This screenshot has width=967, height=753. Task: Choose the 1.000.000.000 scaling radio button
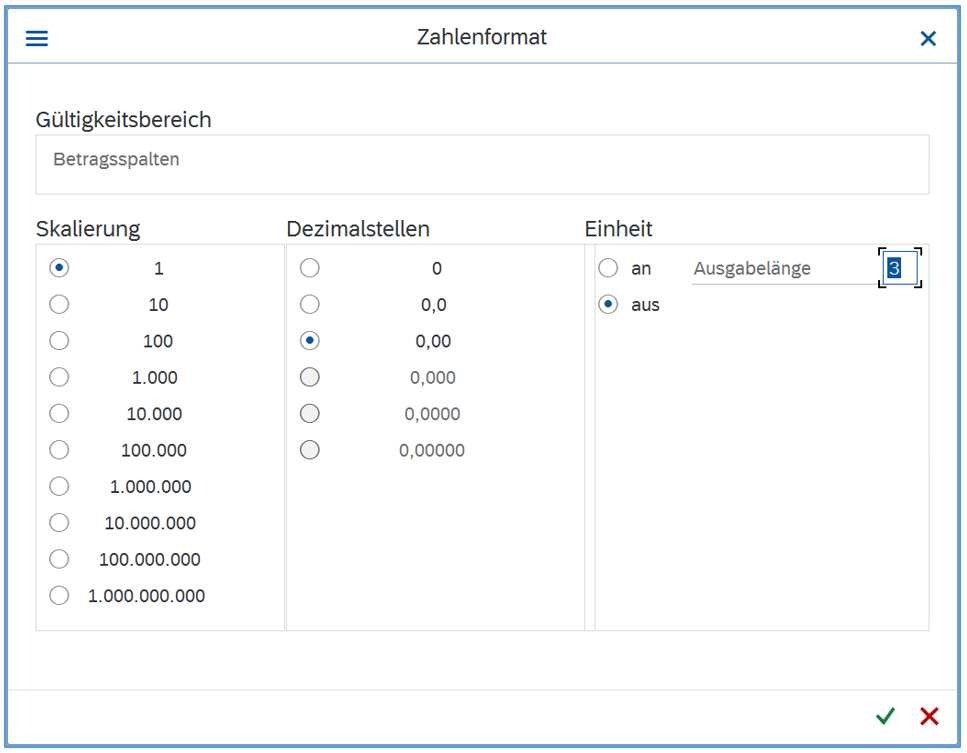[x=60, y=595]
